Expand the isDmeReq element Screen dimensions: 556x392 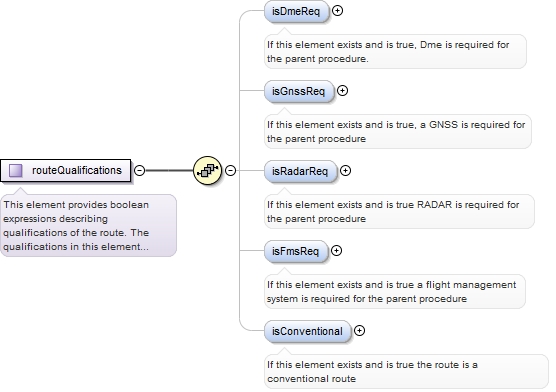pyautogui.click(x=338, y=11)
